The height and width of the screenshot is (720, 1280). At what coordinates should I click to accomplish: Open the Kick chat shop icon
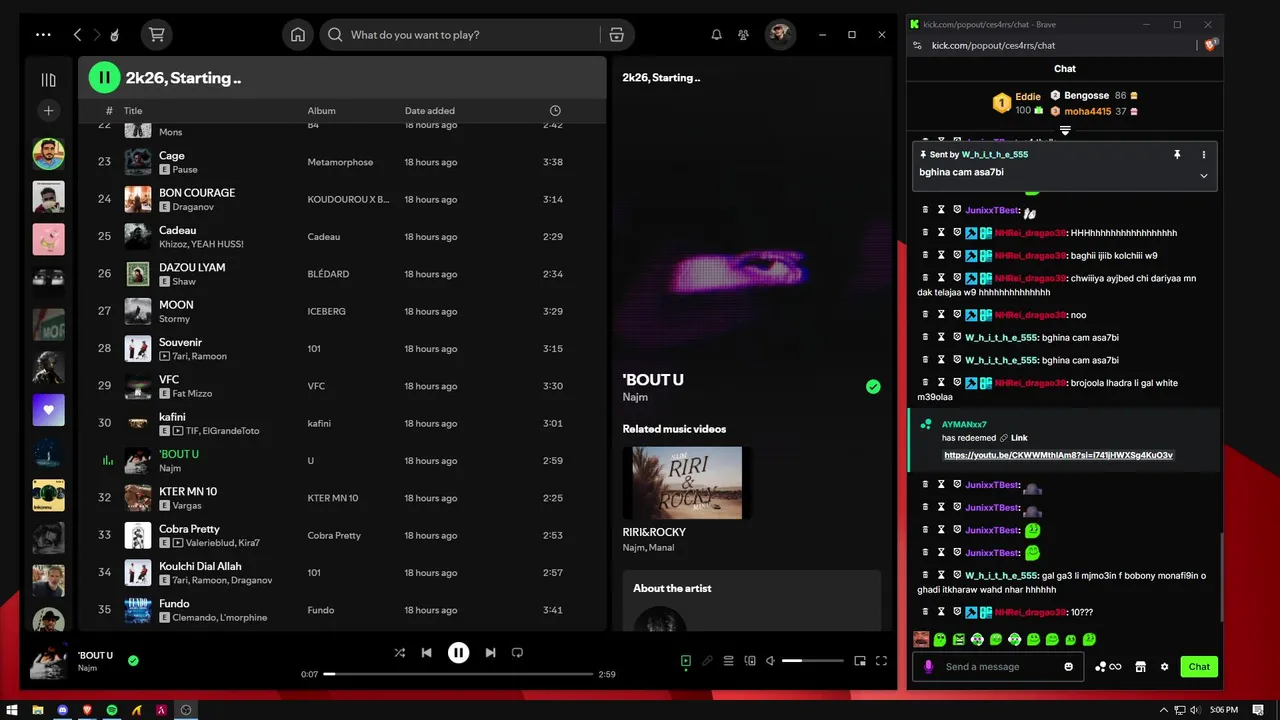(1140, 667)
